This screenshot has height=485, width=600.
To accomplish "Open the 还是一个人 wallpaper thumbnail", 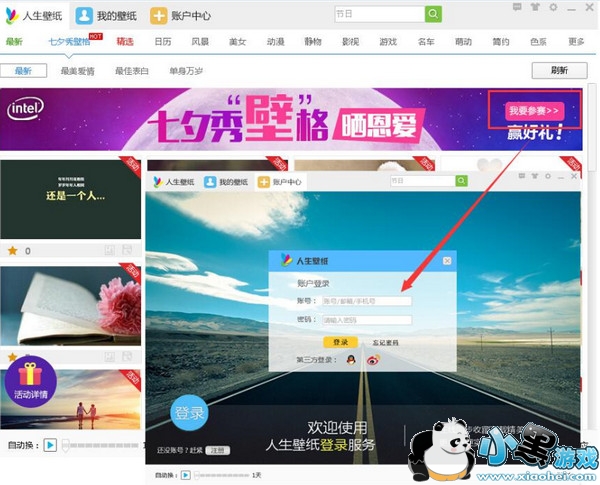I will (x=70, y=199).
